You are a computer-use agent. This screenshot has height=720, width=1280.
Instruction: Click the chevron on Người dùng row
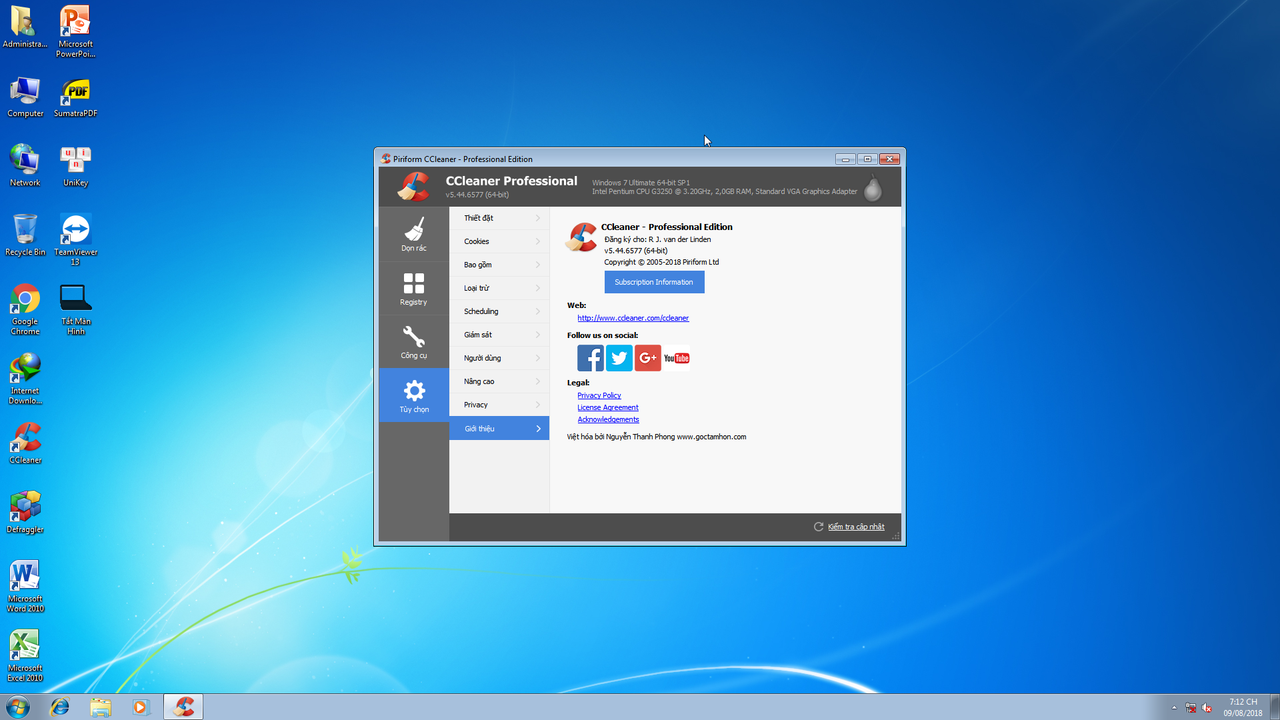[538, 358]
